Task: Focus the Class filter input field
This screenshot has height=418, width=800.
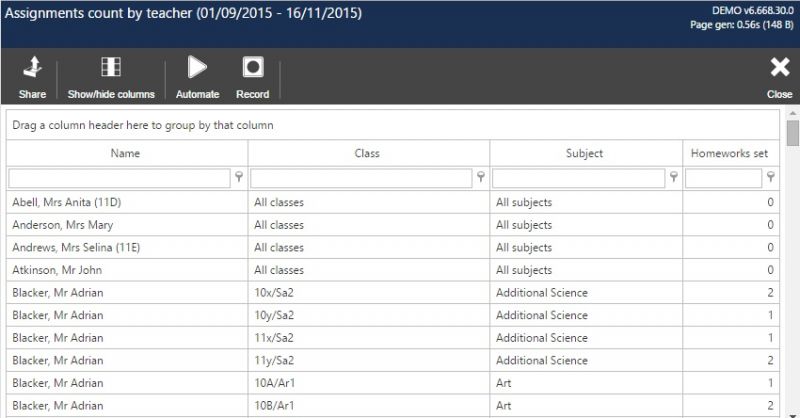Action: pyautogui.click(x=361, y=179)
